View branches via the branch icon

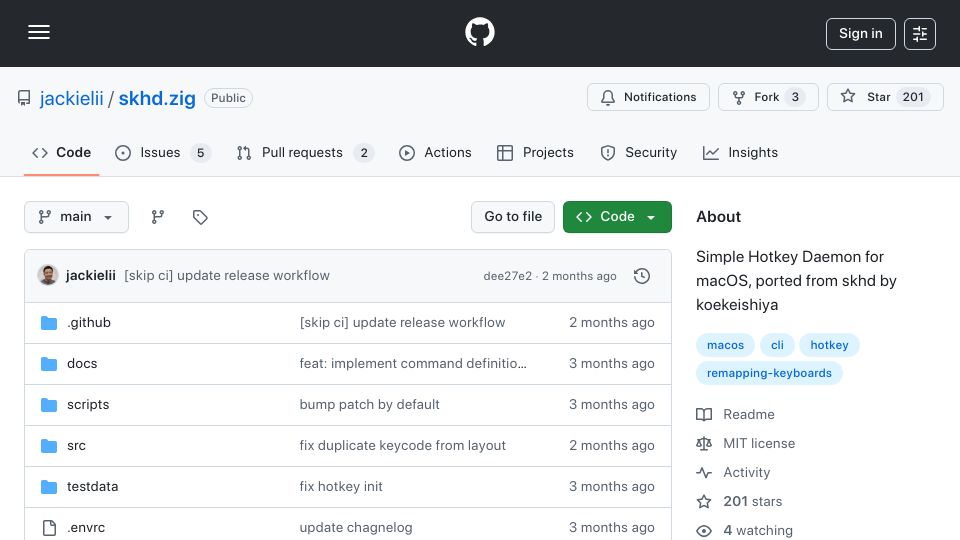pyautogui.click(x=158, y=217)
